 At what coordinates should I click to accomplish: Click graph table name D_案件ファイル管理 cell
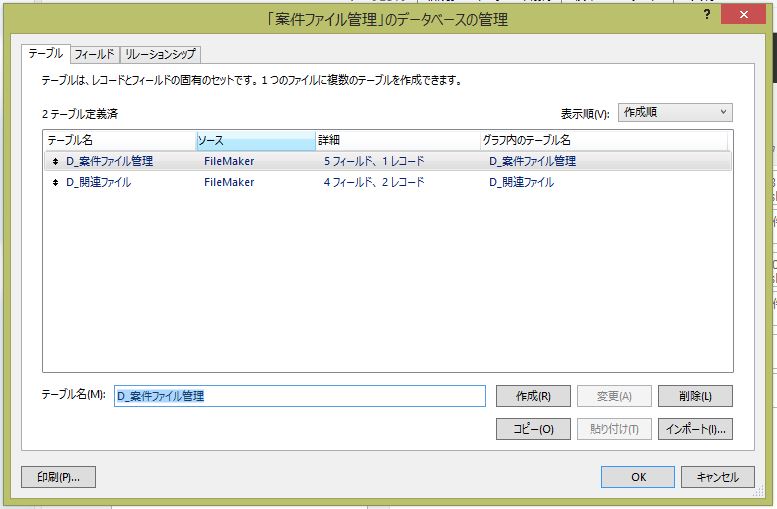pyautogui.click(x=532, y=161)
